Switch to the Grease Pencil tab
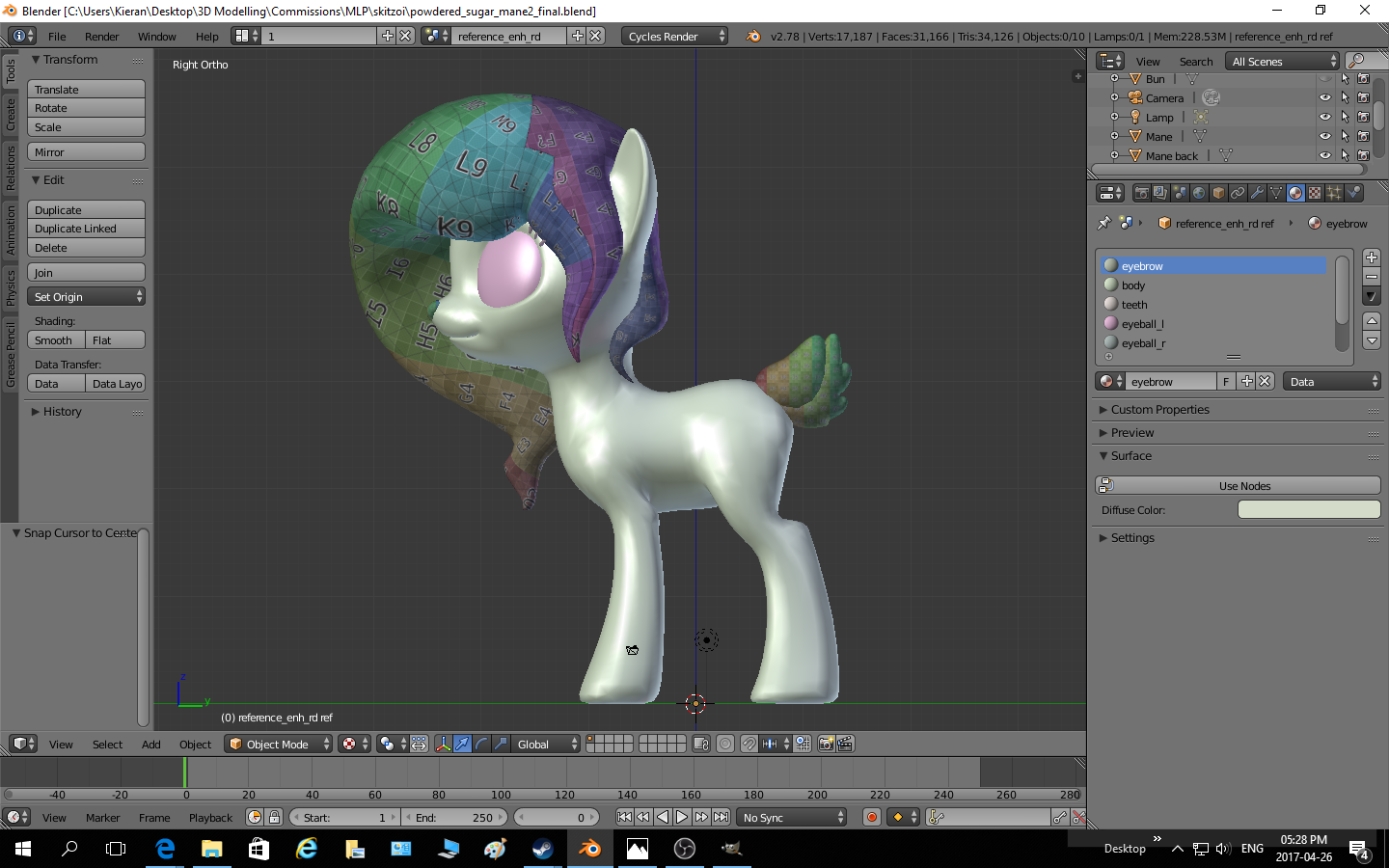This screenshot has height=868, width=1389. (11, 355)
